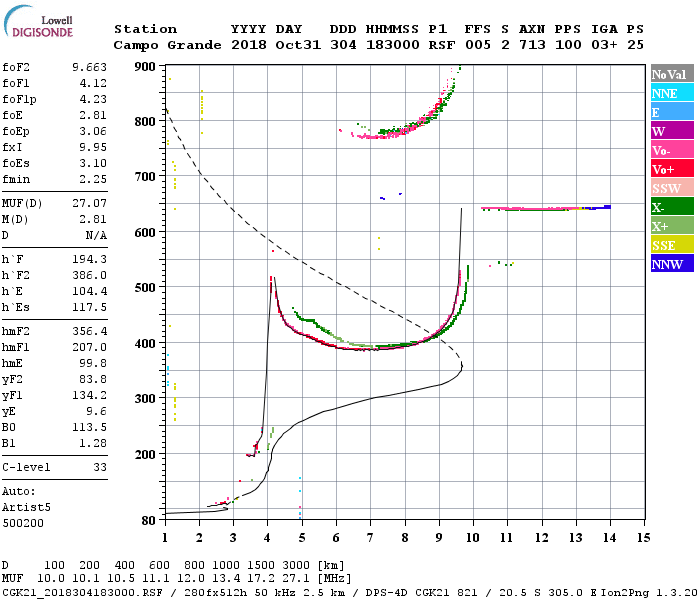700x600 pixels.
Task: Click the foE value 2.81
Action: coord(93,116)
